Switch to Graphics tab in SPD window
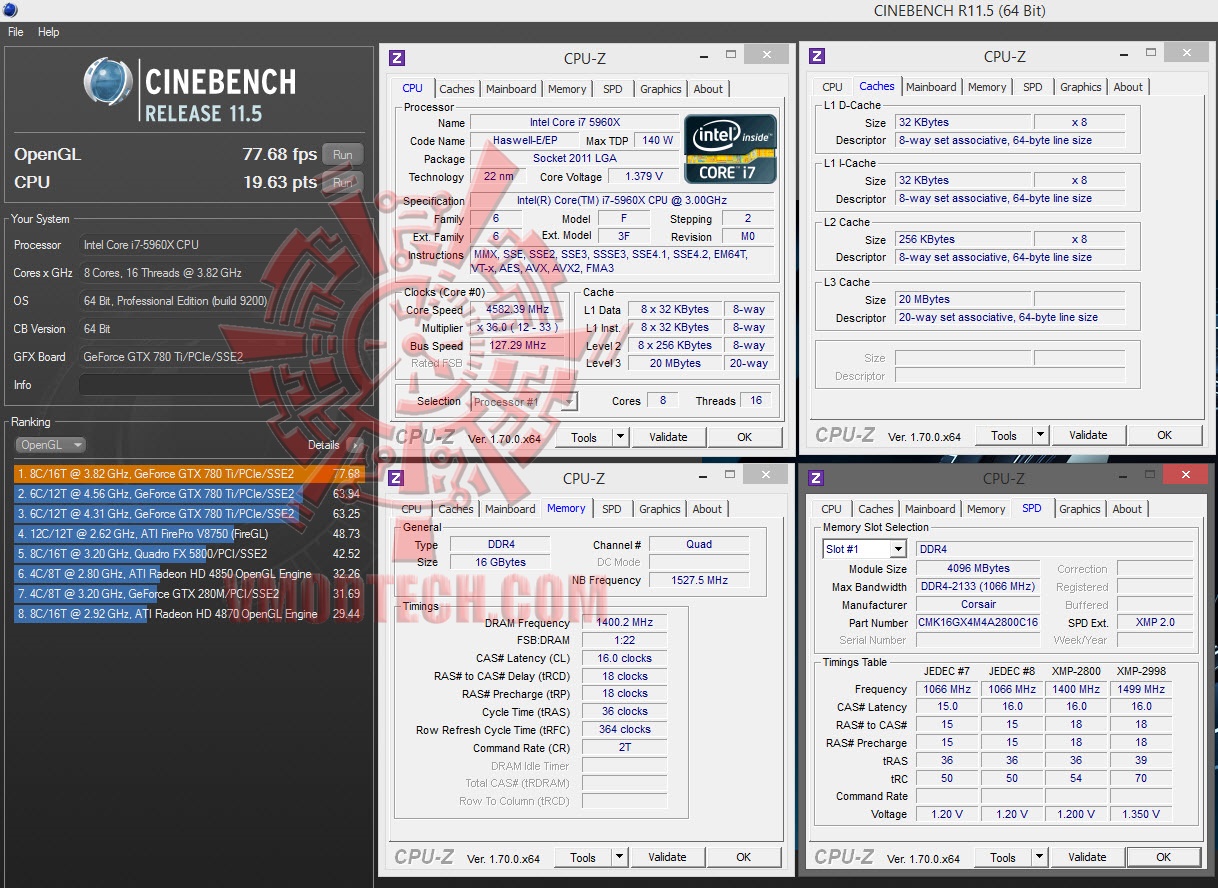This screenshot has width=1218, height=888. coord(1080,509)
